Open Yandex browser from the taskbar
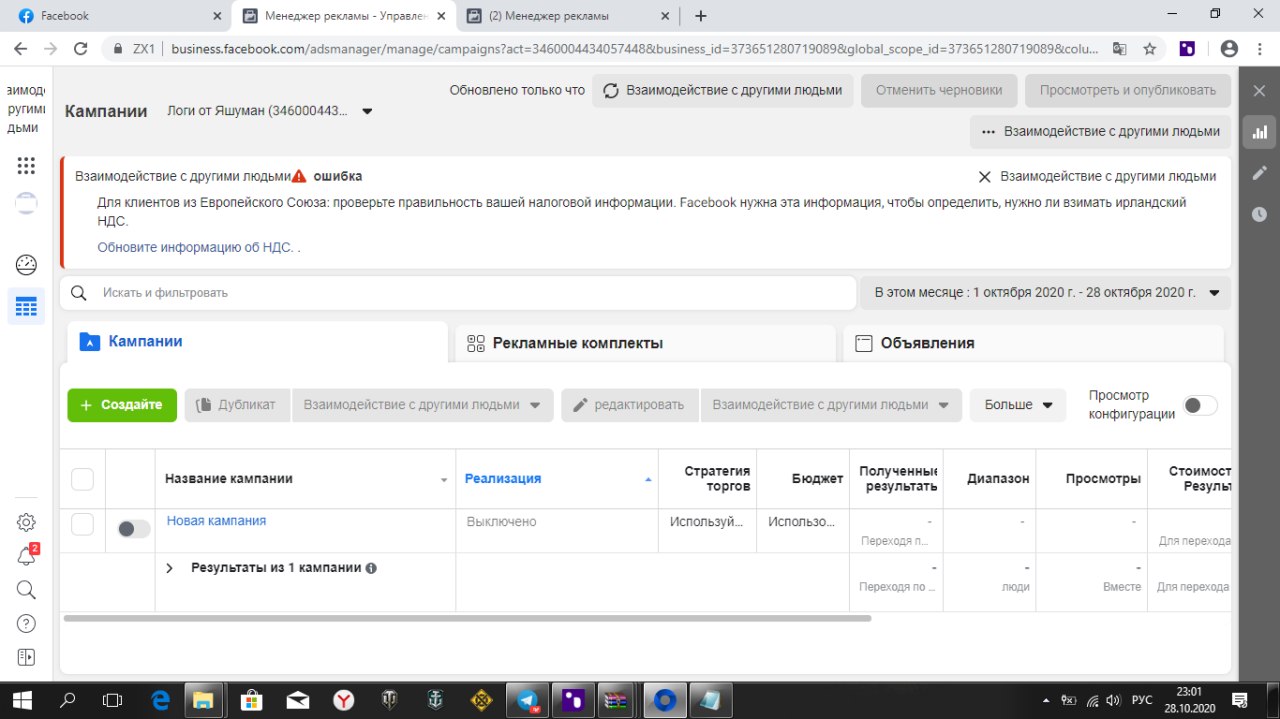1280x719 pixels. coord(343,700)
